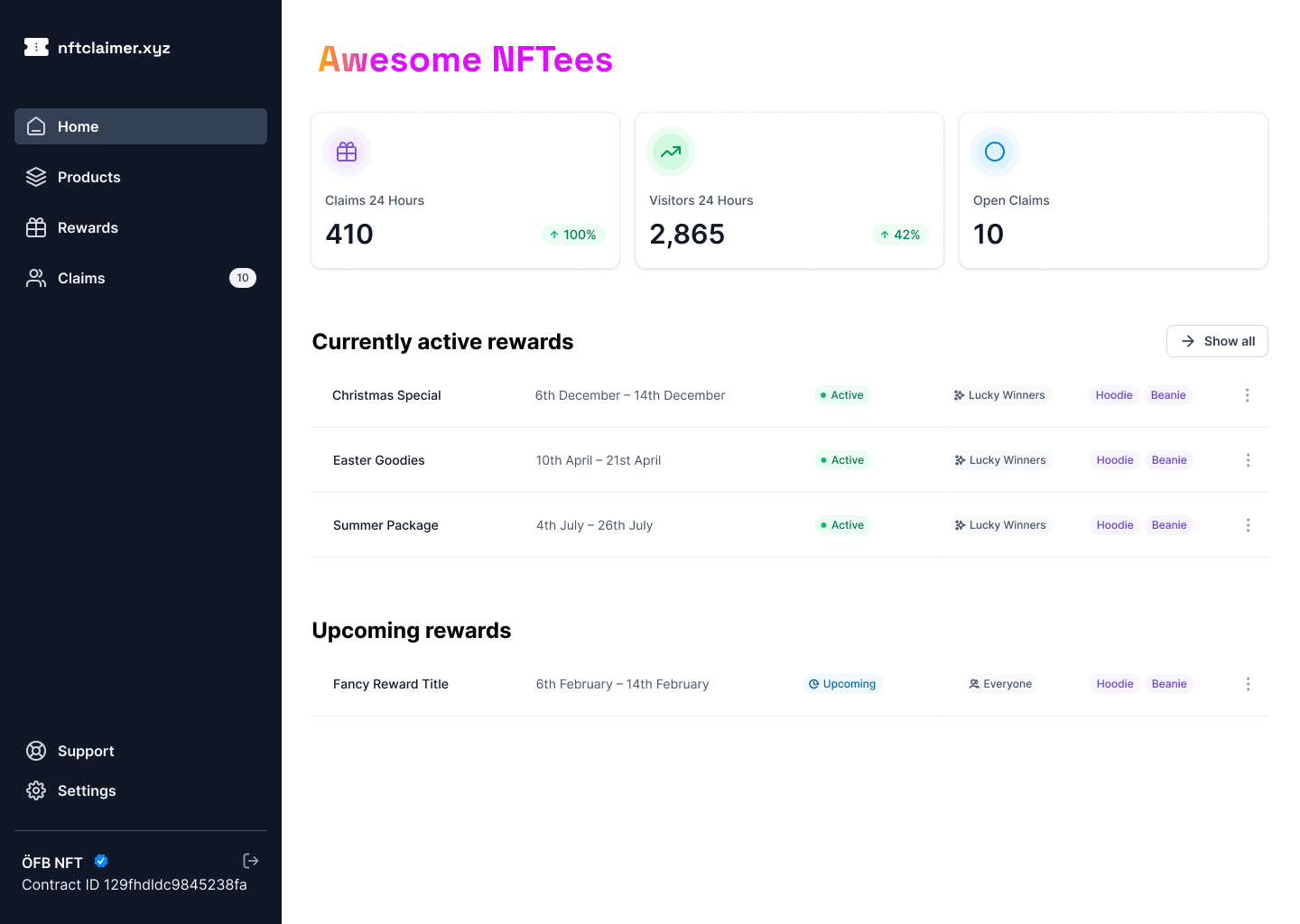1300x924 pixels.
Task: Click the Hoodie tag in Summer Package row
Action: tap(1115, 525)
